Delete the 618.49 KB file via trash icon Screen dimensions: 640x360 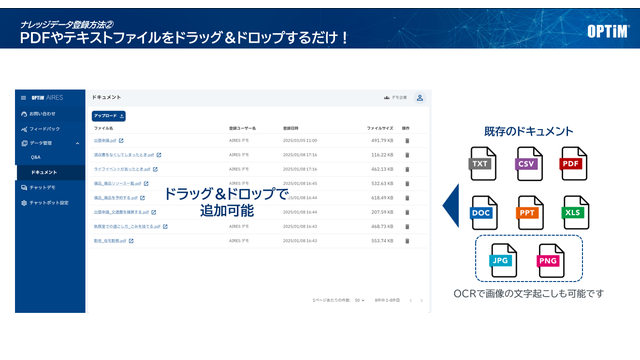407,198
